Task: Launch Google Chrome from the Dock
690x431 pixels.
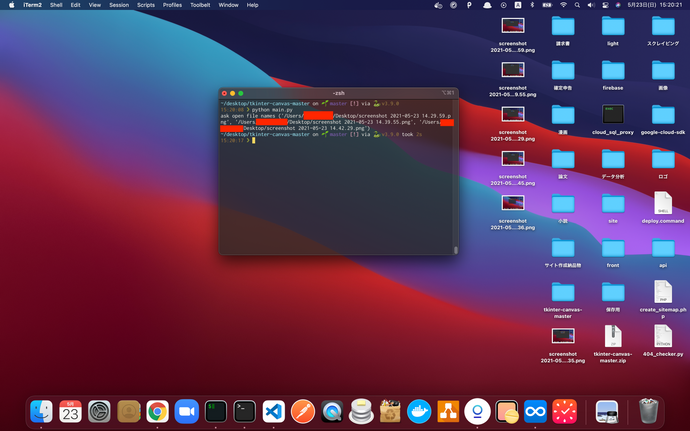Action: (x=158, y=412)
